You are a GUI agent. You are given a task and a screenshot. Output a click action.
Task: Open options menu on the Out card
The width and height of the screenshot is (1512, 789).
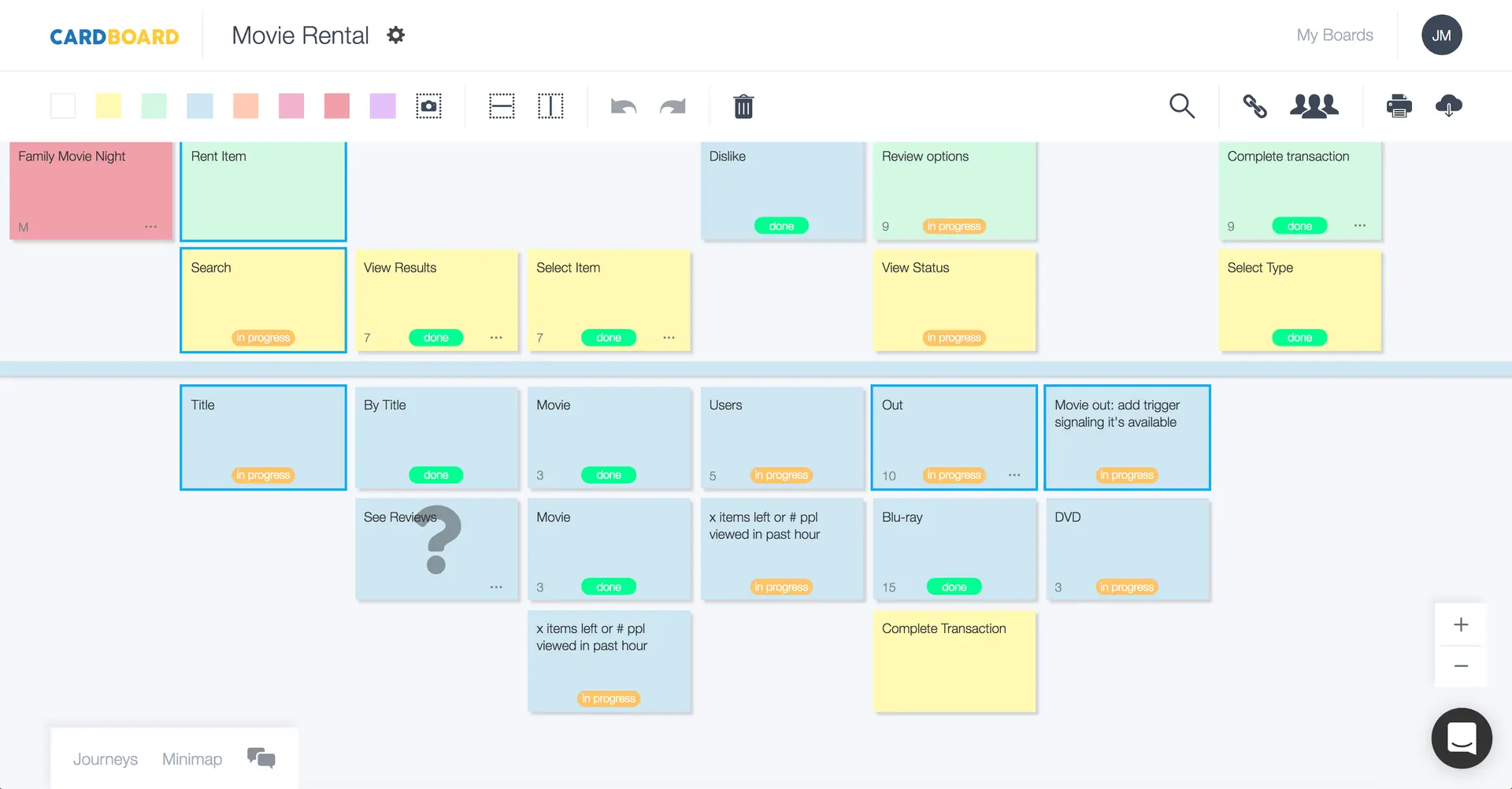pos(1014,475)
